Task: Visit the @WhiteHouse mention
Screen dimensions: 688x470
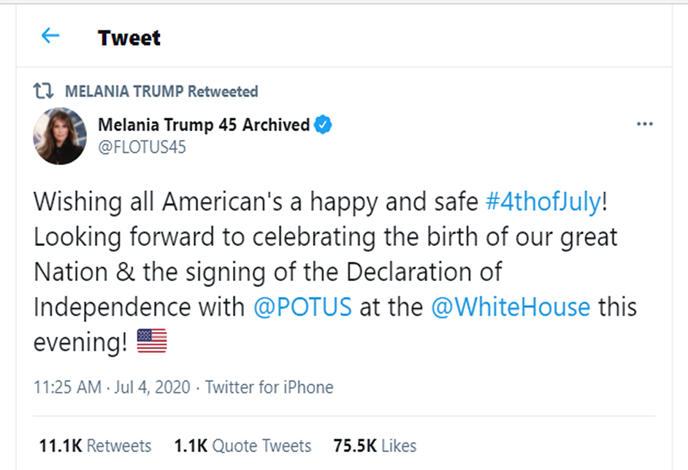Action: [x=510, y=306]
